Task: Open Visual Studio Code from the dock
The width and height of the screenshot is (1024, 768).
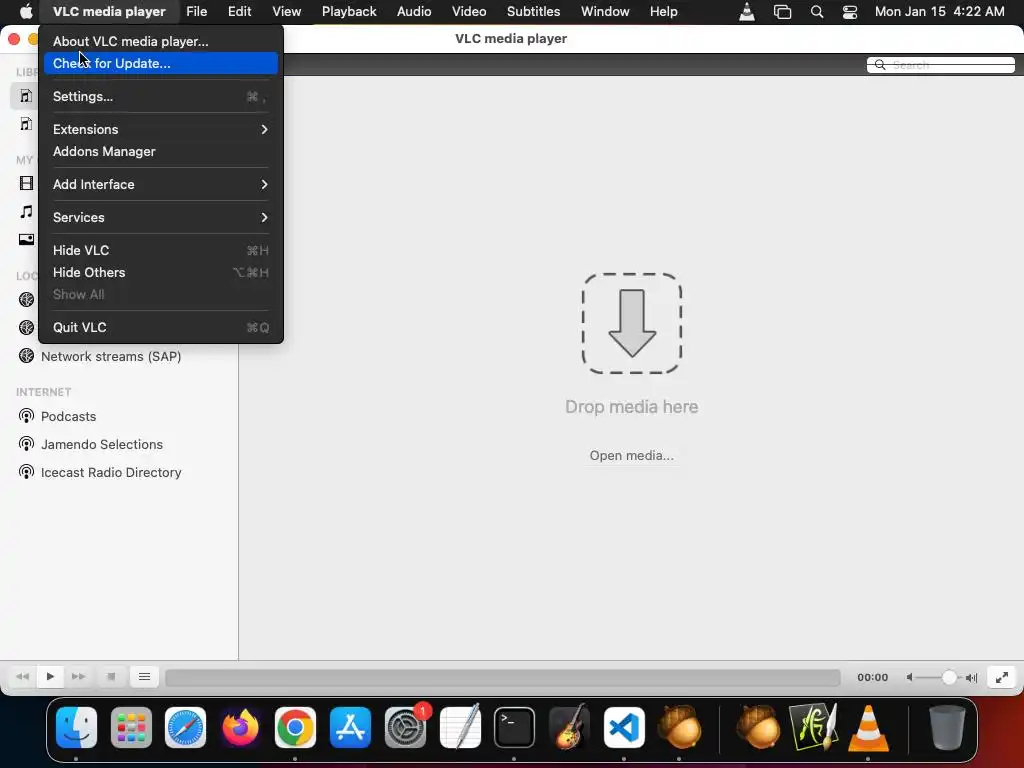Action: (624, 727)
